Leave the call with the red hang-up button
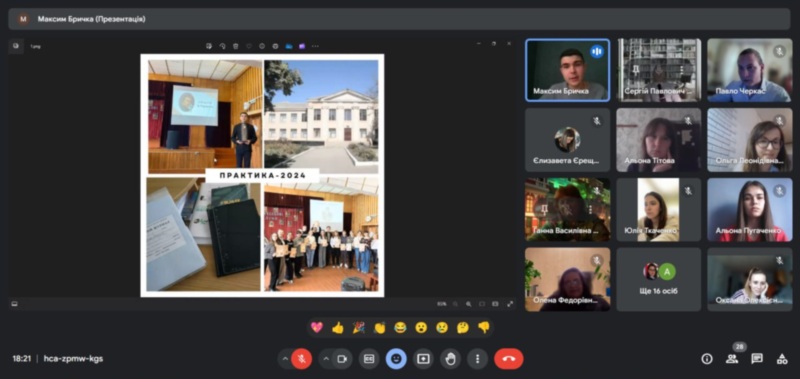800x379 pixels. (x=509, y=359)
